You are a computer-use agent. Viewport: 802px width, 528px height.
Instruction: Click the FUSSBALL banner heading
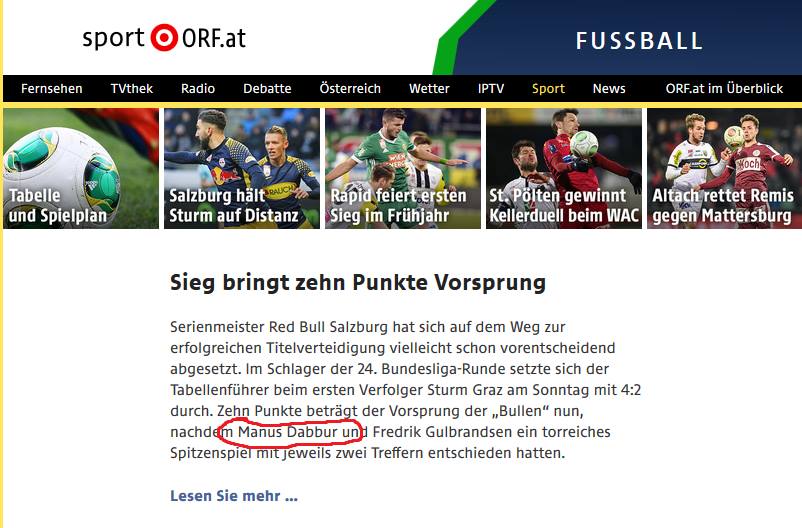639,41
